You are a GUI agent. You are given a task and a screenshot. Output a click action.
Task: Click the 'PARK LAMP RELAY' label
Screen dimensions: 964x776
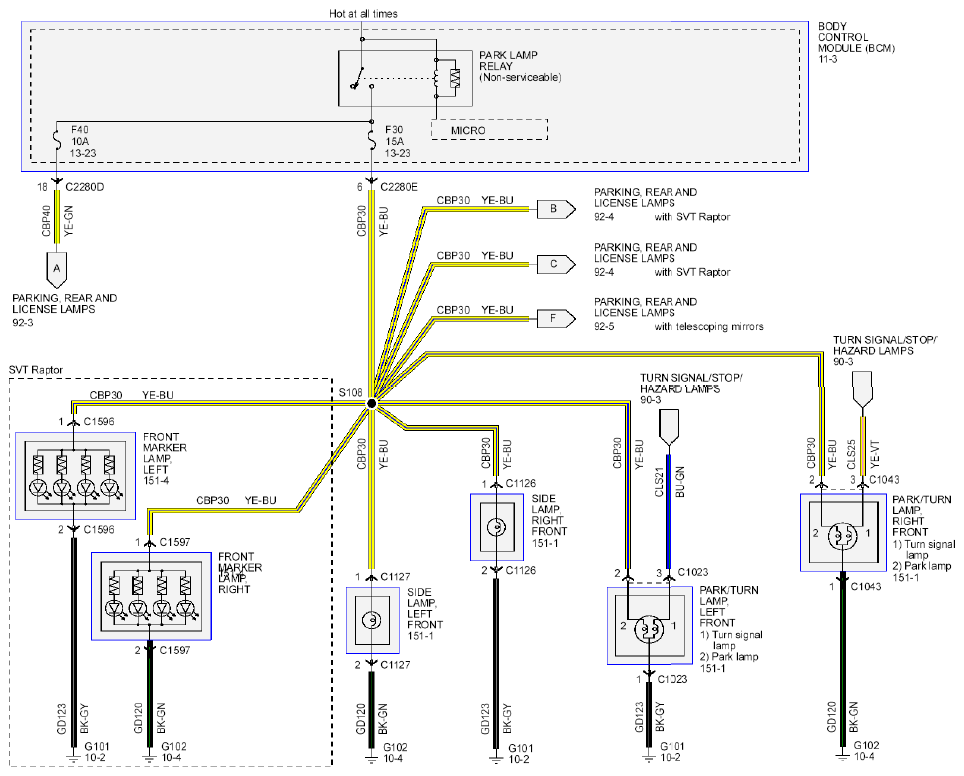coord(508,60)
